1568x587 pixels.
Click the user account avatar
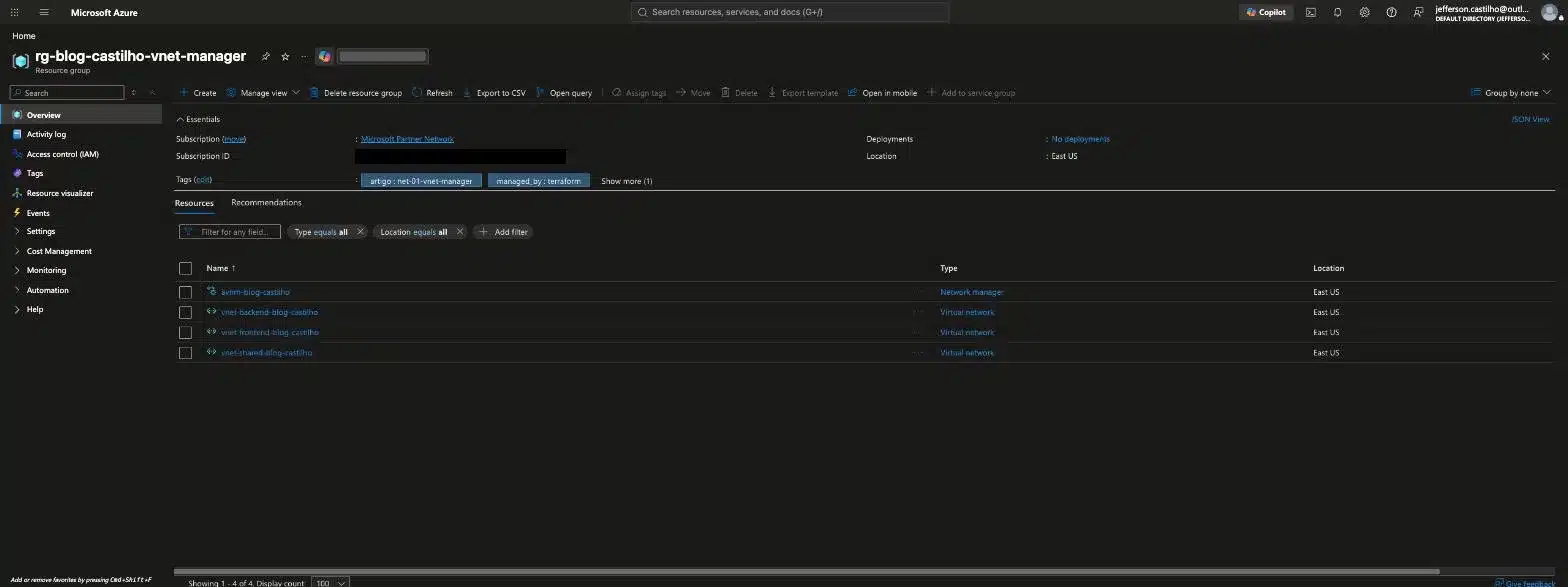pyautogui.click(x=1549, y=12)
